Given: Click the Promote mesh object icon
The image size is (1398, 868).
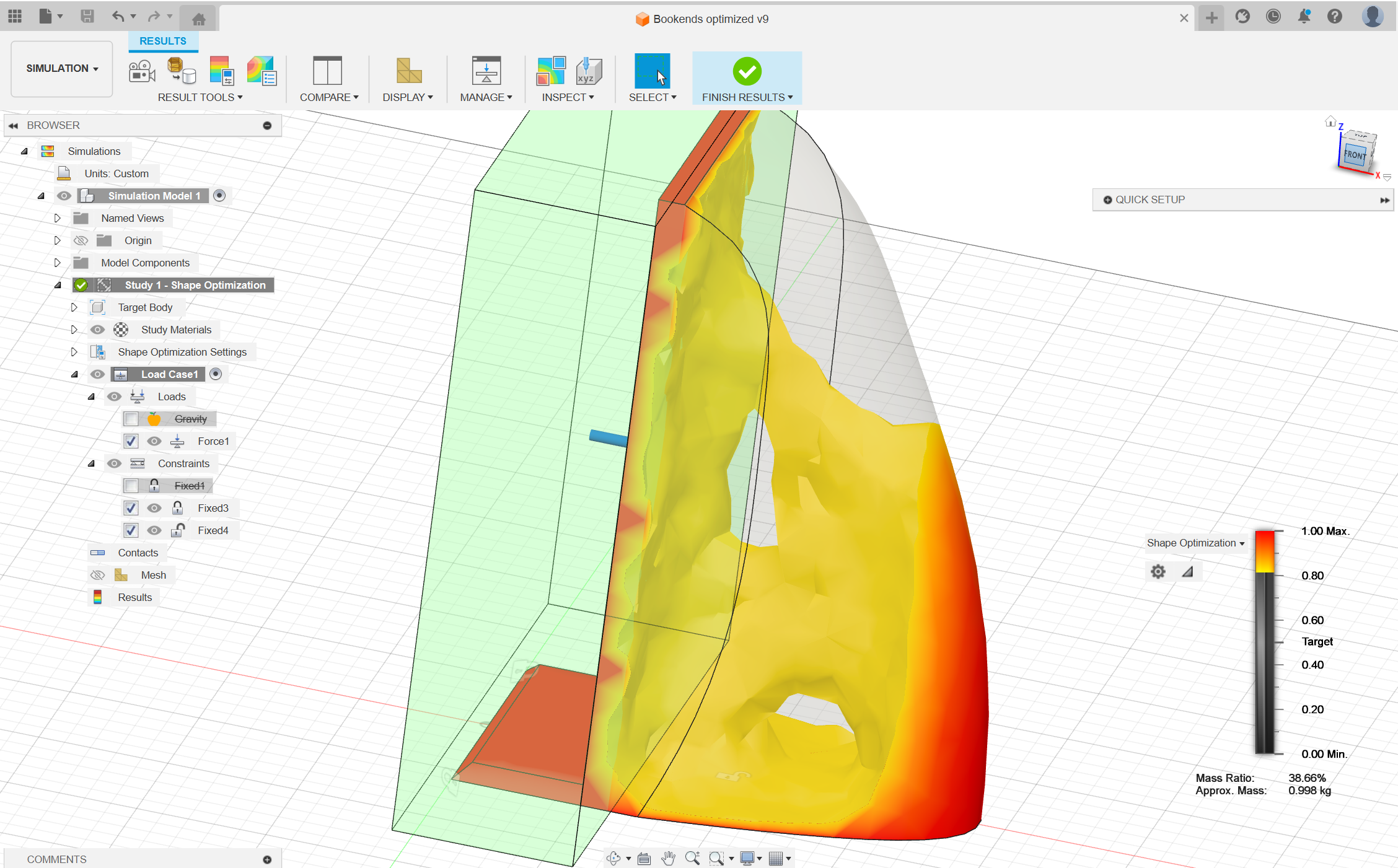Looking at the screenshot, I should (x=182, y=71).
